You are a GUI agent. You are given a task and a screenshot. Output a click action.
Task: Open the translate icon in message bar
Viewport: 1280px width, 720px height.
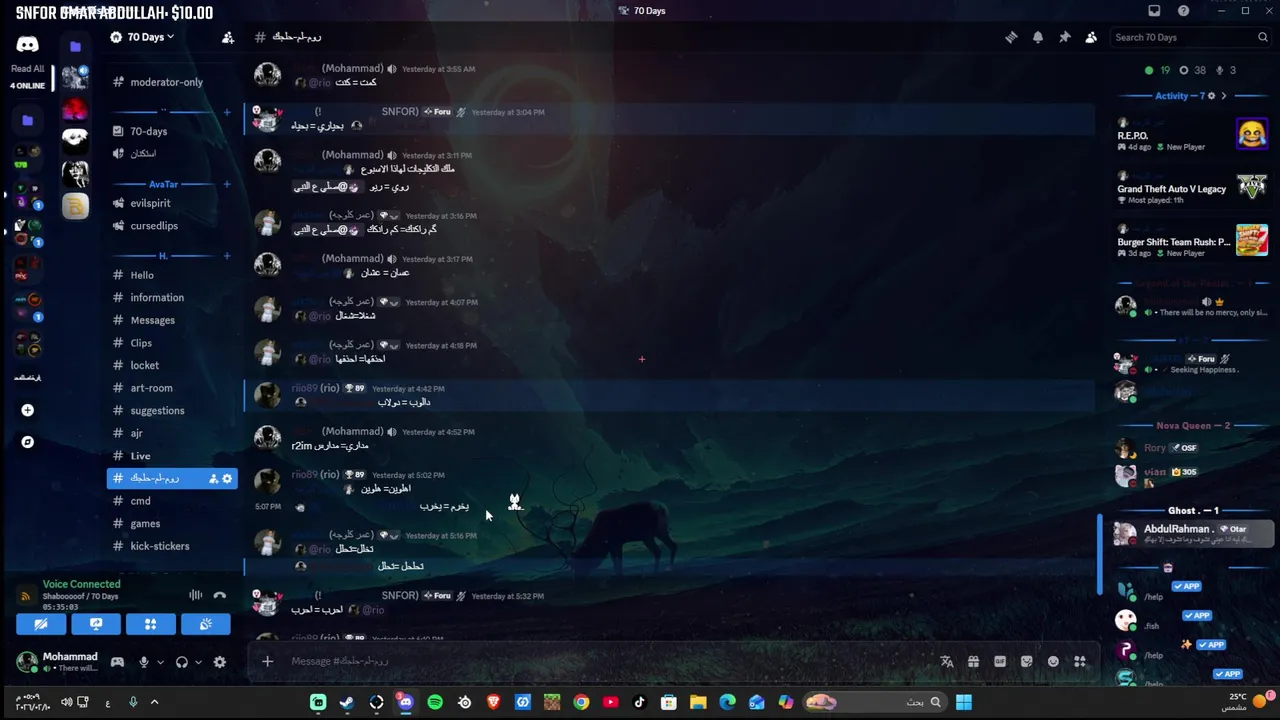[946, 661]
